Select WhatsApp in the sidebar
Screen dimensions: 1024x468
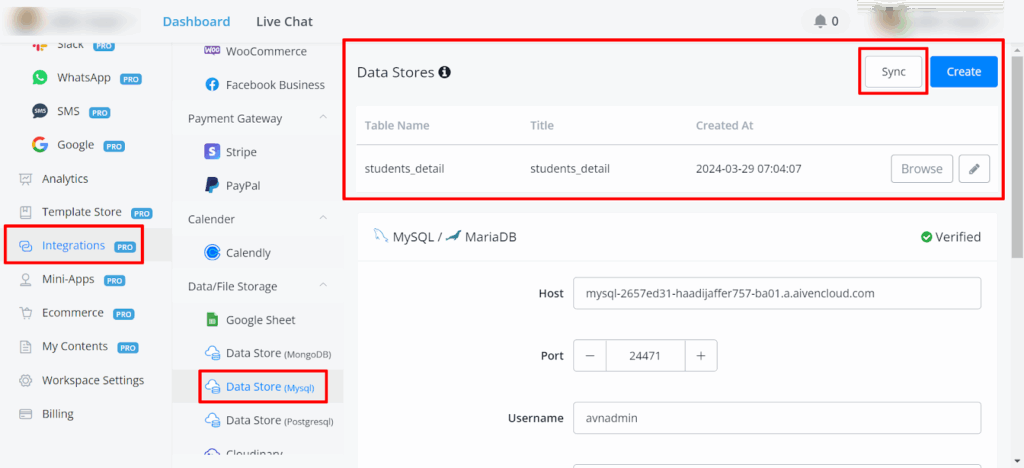pyautogui.click(x=83, y=77)
